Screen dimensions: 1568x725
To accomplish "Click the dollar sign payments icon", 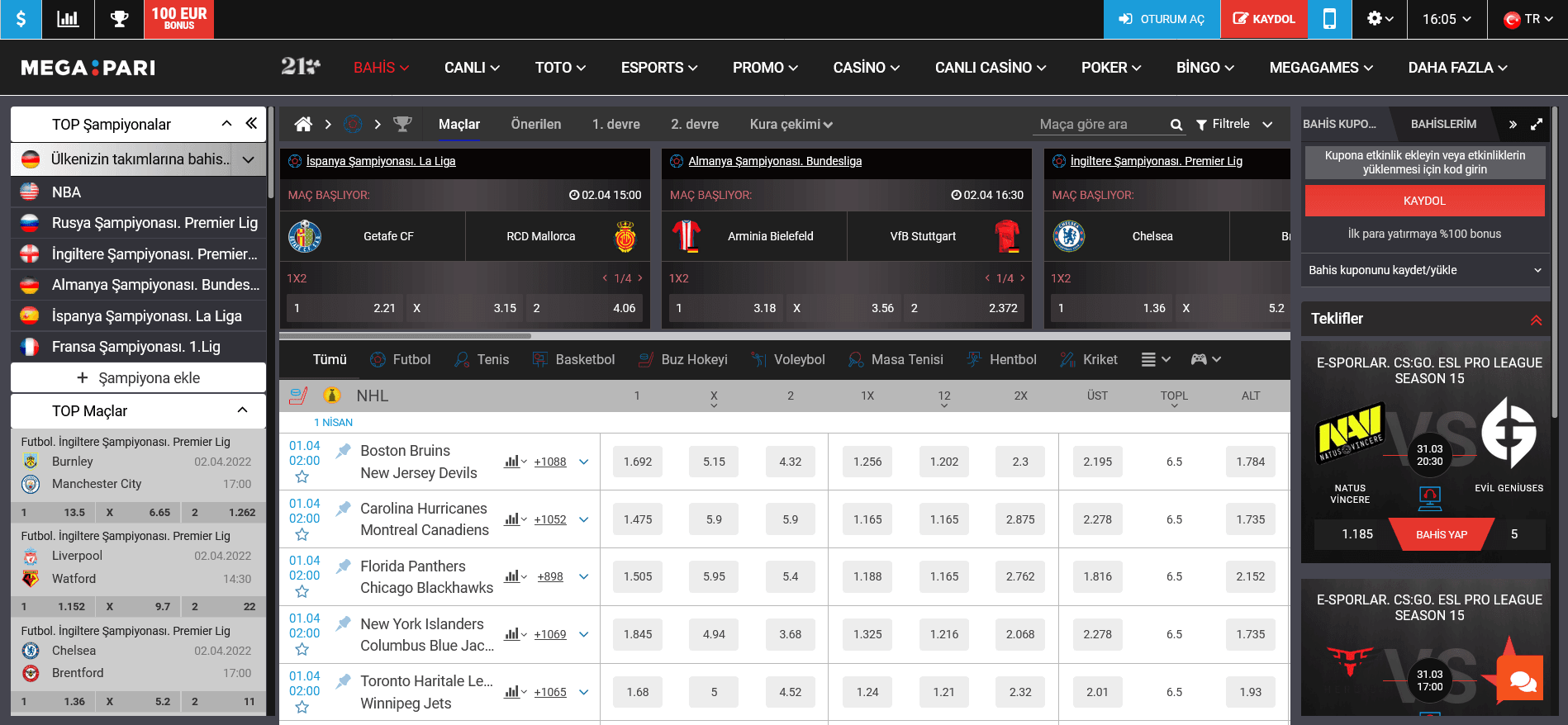I will pos(21,19).
